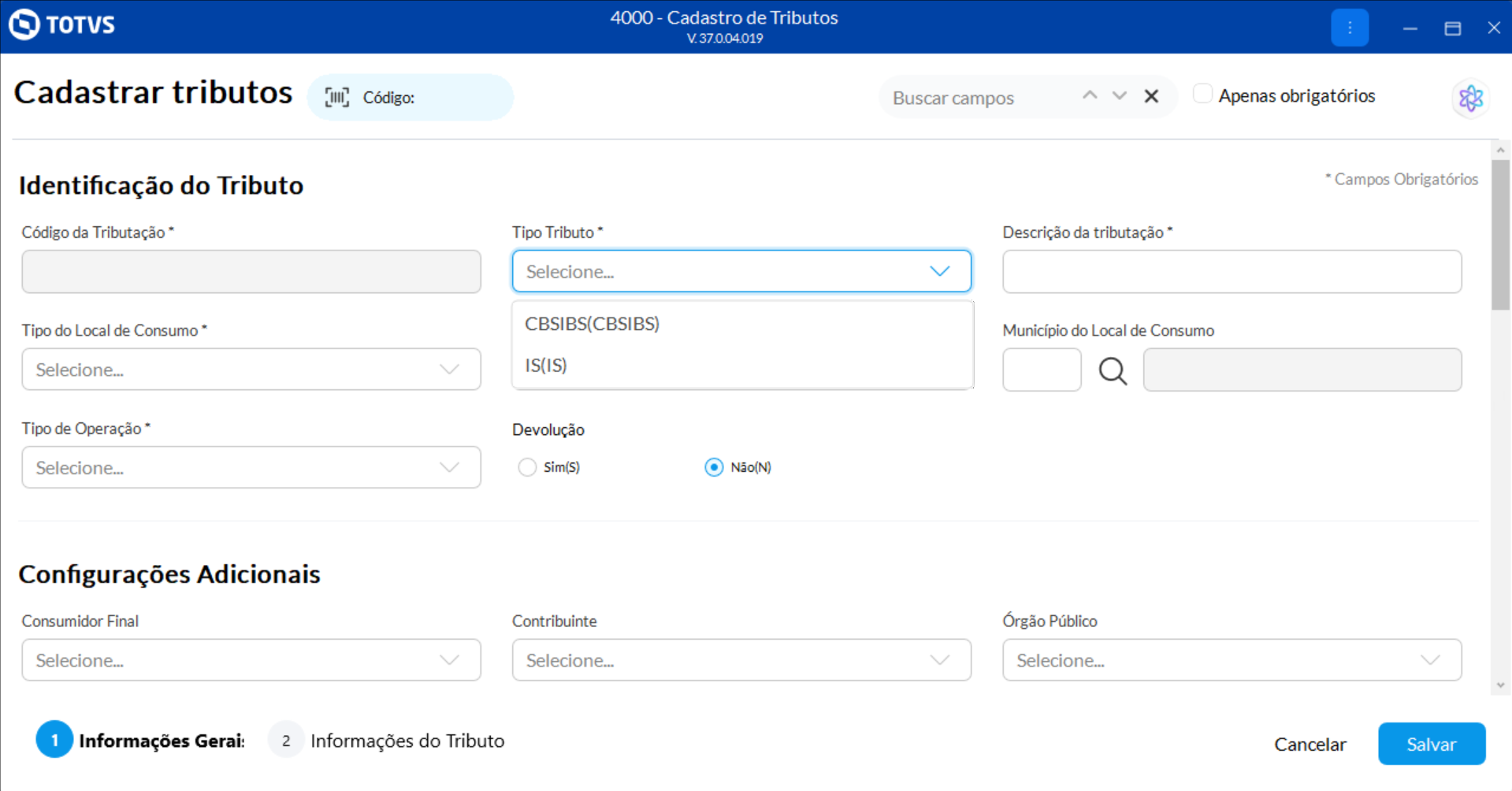Click the TOTVS logo icon

(24, 24)
